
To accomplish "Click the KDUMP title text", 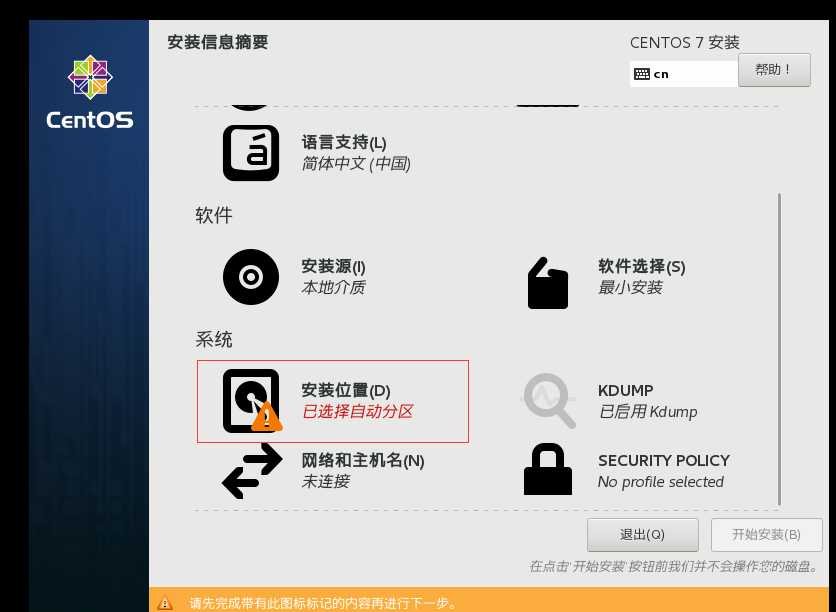I will click(625, 390).
